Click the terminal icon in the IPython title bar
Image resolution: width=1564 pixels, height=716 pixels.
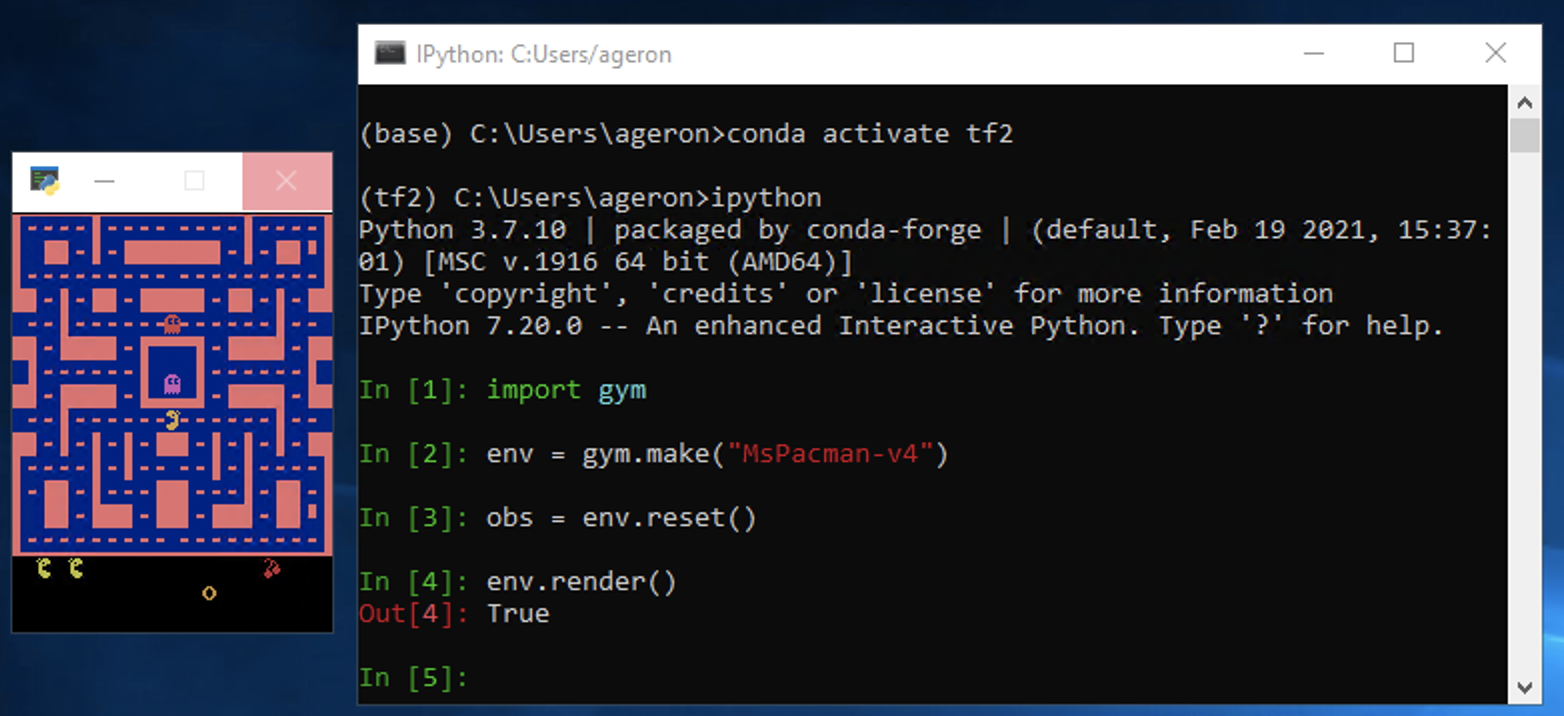[x=388, y=54]
